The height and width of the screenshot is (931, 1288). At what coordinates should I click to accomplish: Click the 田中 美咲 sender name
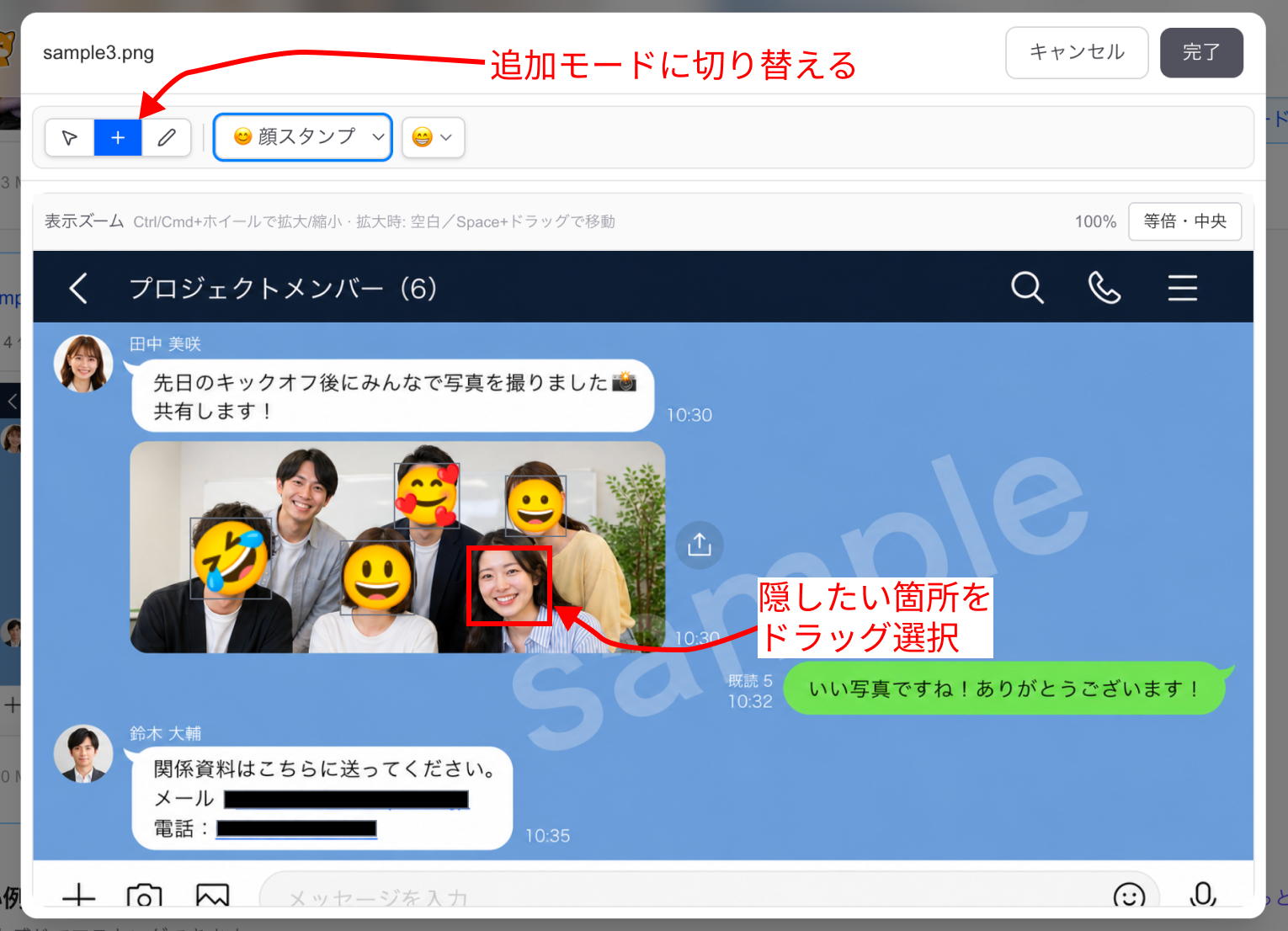click(165, 343)
